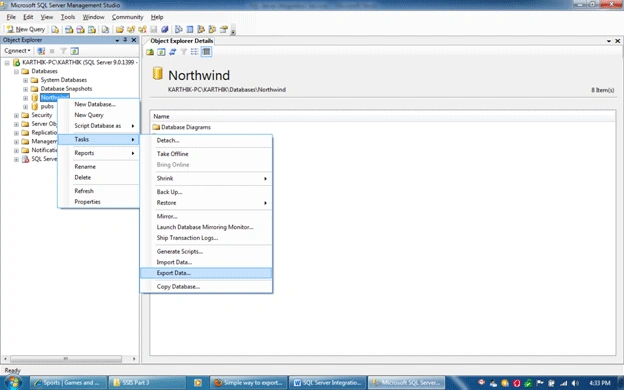Select Generate Scripts... menu entry
Screen dimensions: 624x390
point(206,252)
